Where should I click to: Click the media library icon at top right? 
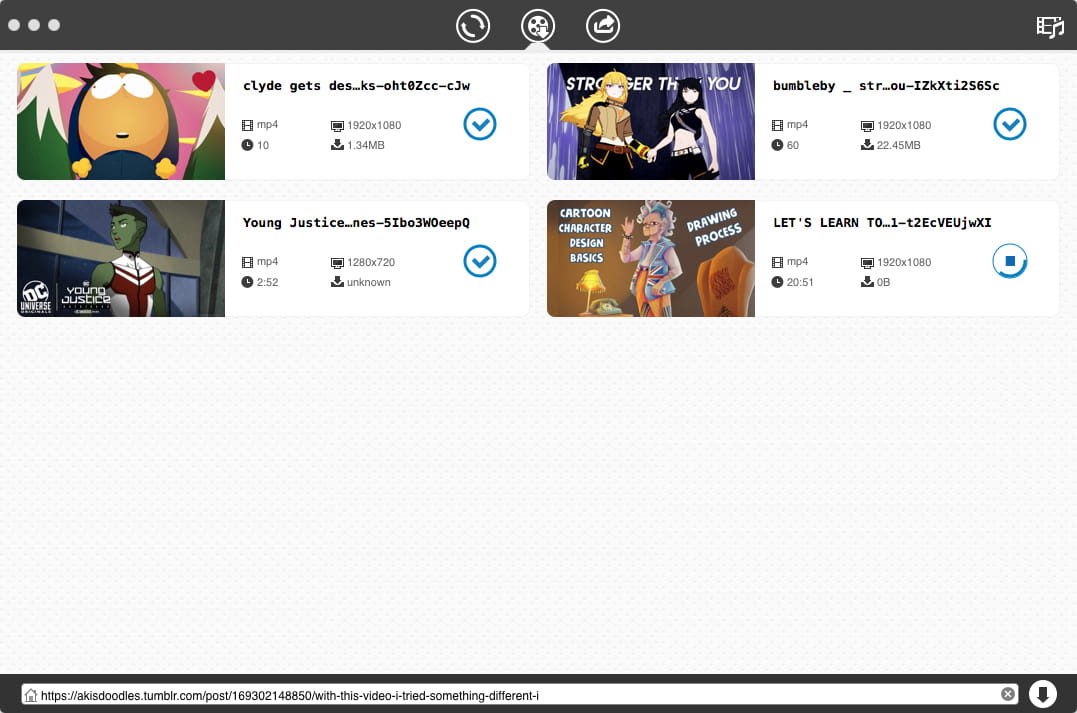coord(1049,27)
